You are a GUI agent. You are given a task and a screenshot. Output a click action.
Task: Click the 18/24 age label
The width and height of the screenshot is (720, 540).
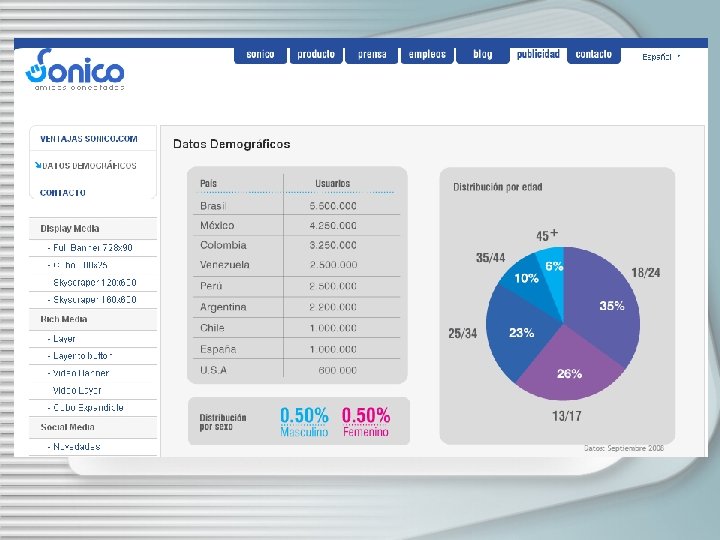pyautogui.click(x=646, y=273)
